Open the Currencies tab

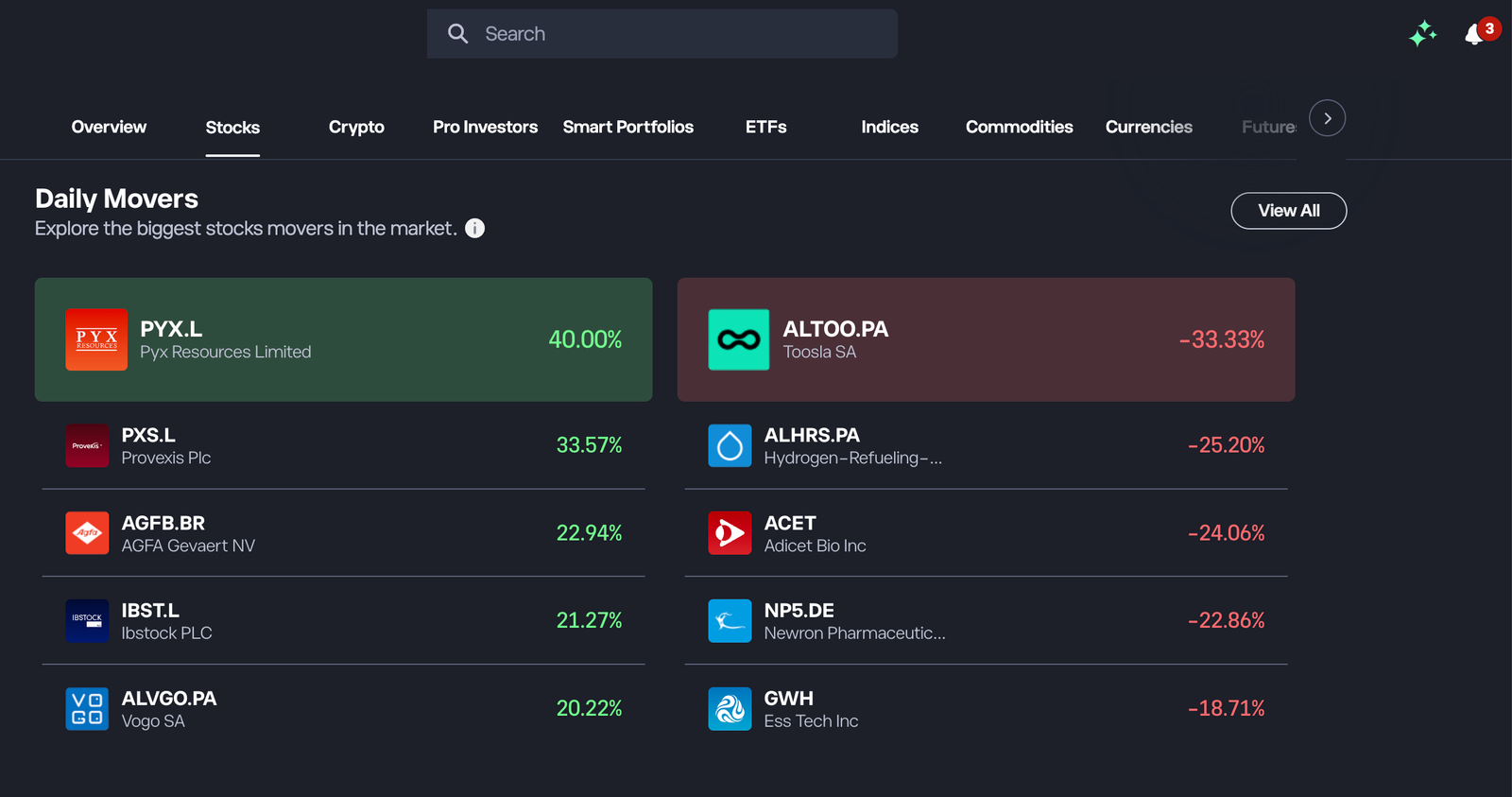1149,127
